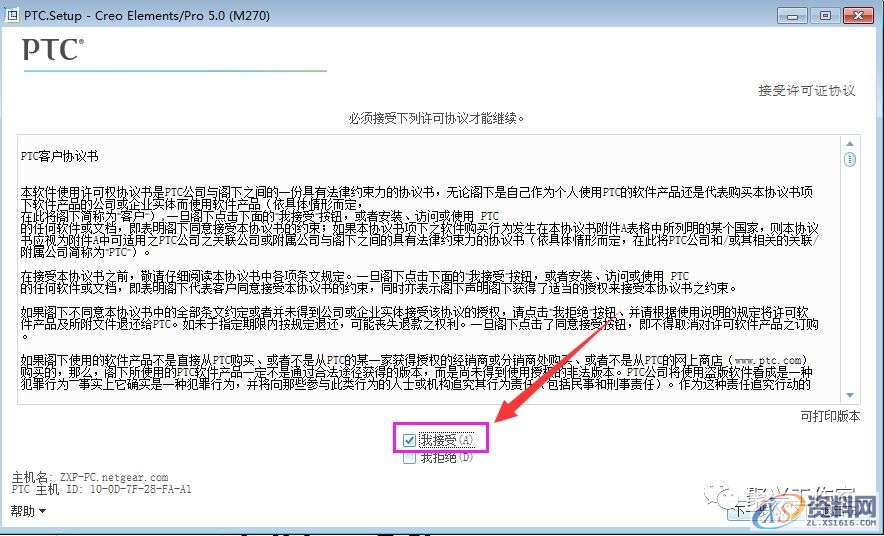Click the 接受许可证协议 heading text
Image resolution: width=884 pixels, height=536 pixels.
[807, 91]
